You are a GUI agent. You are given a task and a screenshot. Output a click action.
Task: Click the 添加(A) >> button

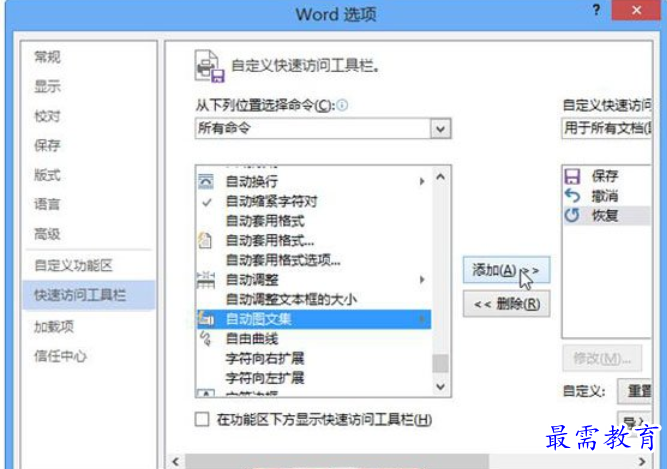click(x=506, y=270)
